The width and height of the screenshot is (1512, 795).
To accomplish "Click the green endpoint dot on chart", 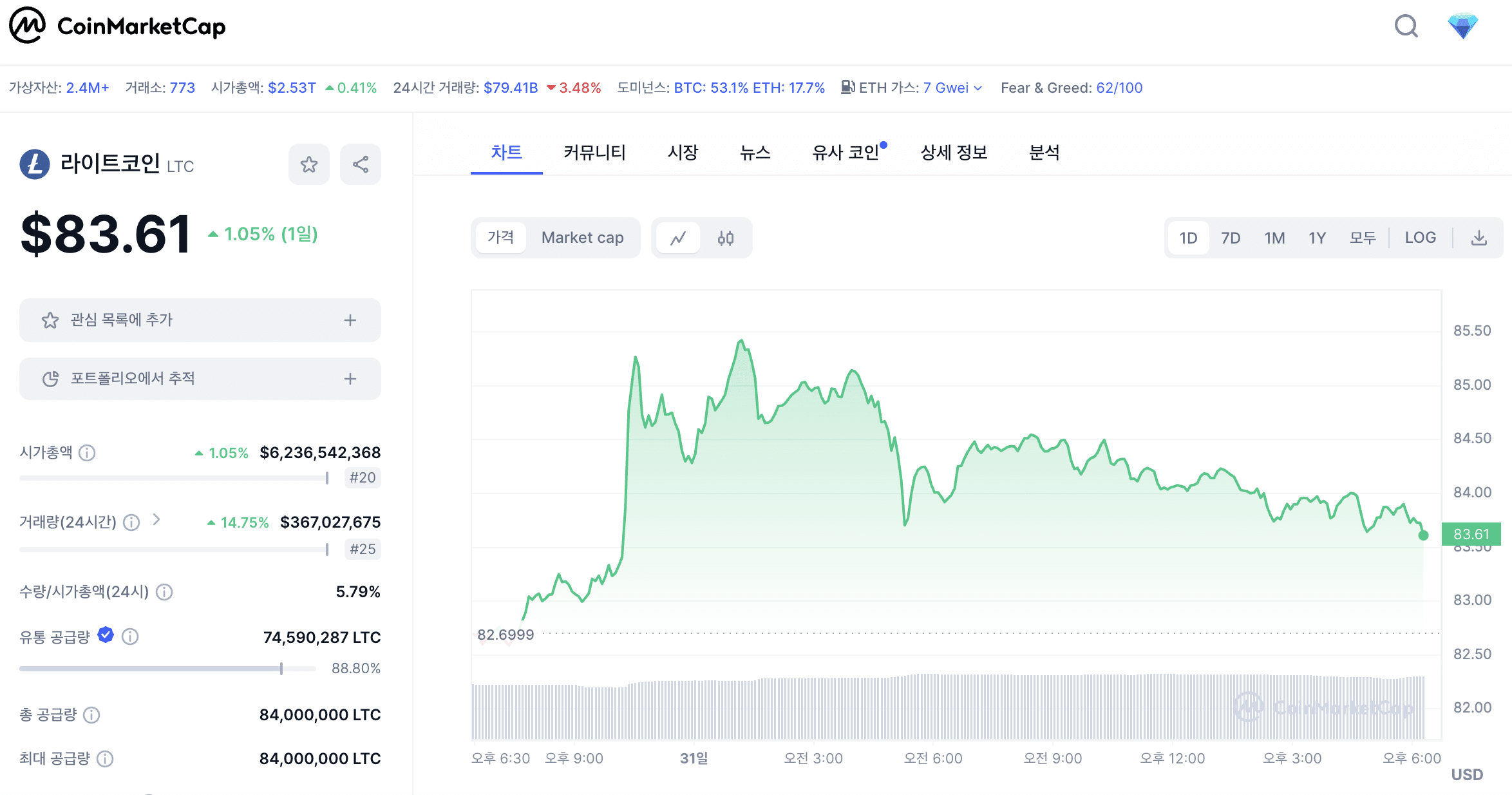I will pyautogui.click(x=1423, y=535).
